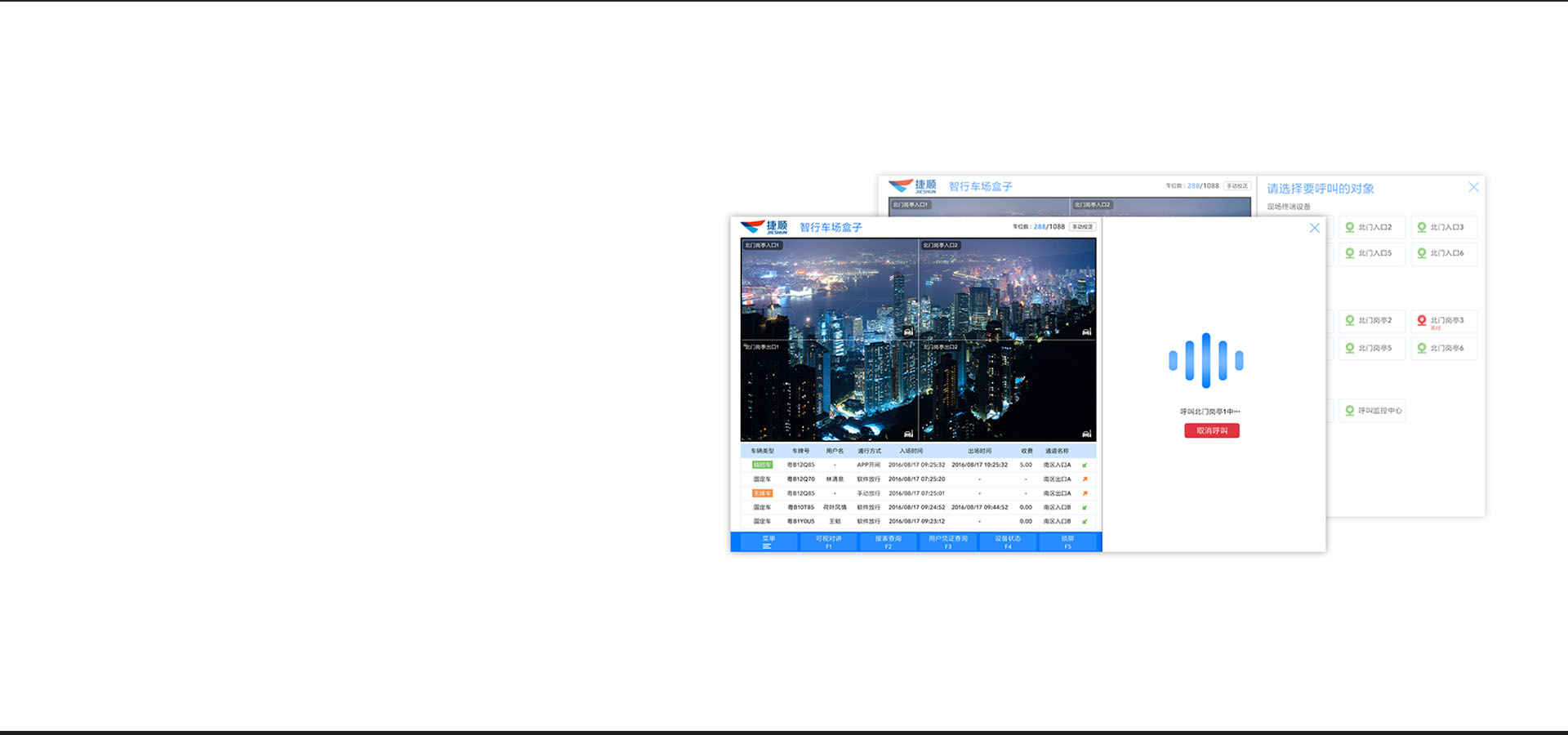Image resolution: width=1568 pixels, height=735 pixels.
Task: Click APP开闸 passage mode cell
Action: pyautogui.click(x=868, y=465)
